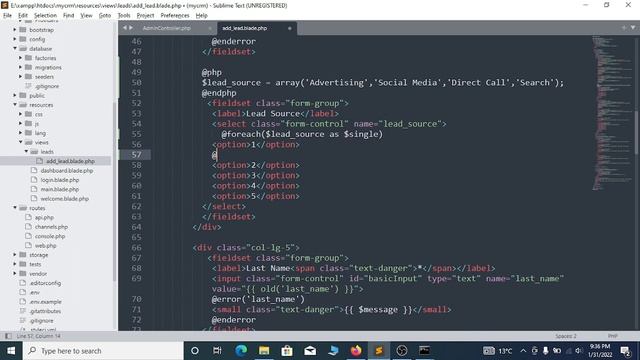This screenshot has height=360, width=640.
Task: Open web.php in routes folder
Action: click(45, 246)
